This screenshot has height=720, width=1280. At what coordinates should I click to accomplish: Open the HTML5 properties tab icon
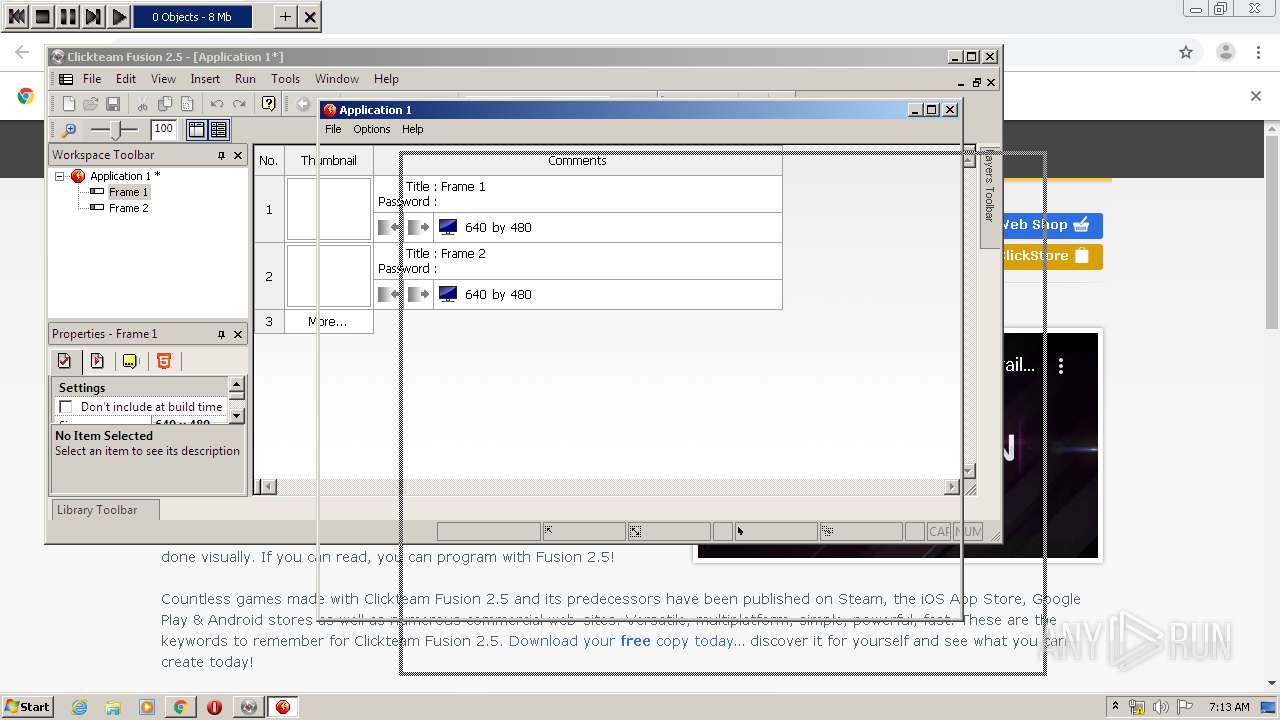point(164,361)
